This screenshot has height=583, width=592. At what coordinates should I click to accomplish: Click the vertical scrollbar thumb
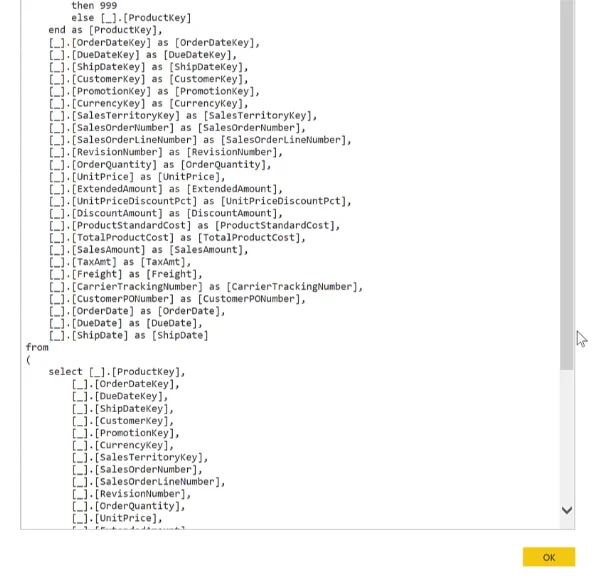click(567, 185)
